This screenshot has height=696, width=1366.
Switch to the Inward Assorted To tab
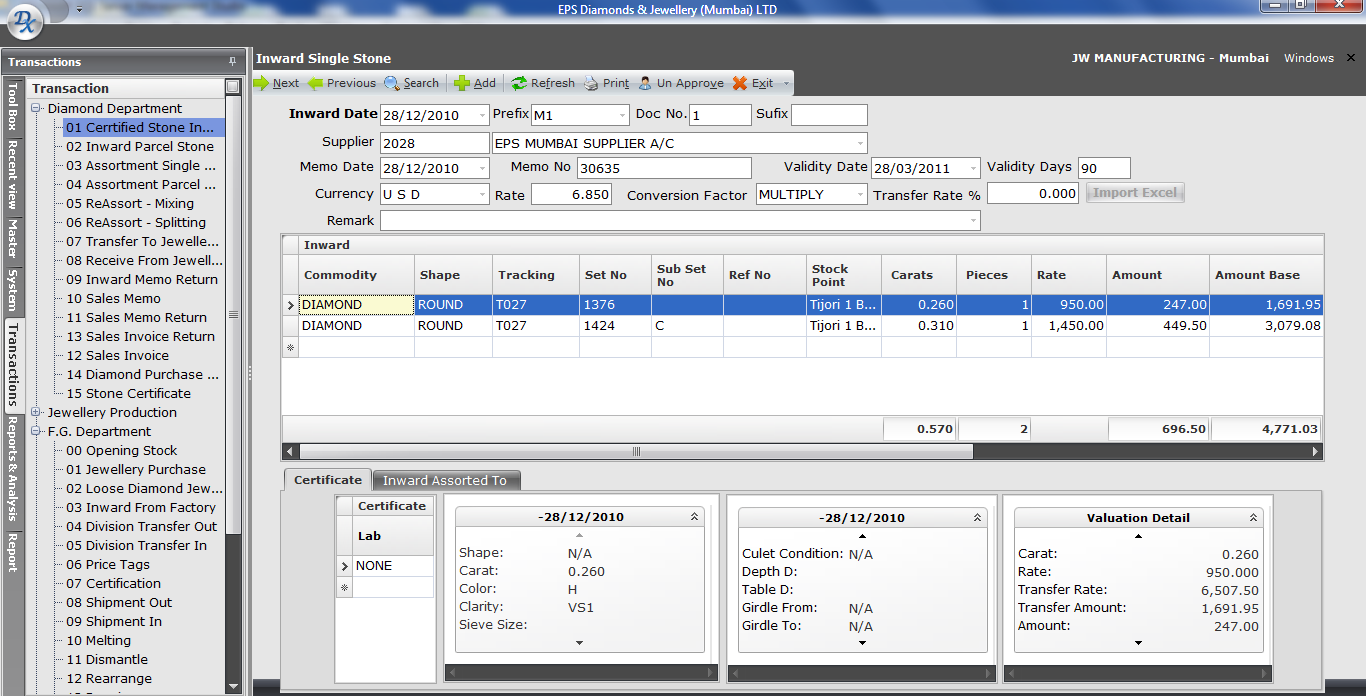[445, 481]
